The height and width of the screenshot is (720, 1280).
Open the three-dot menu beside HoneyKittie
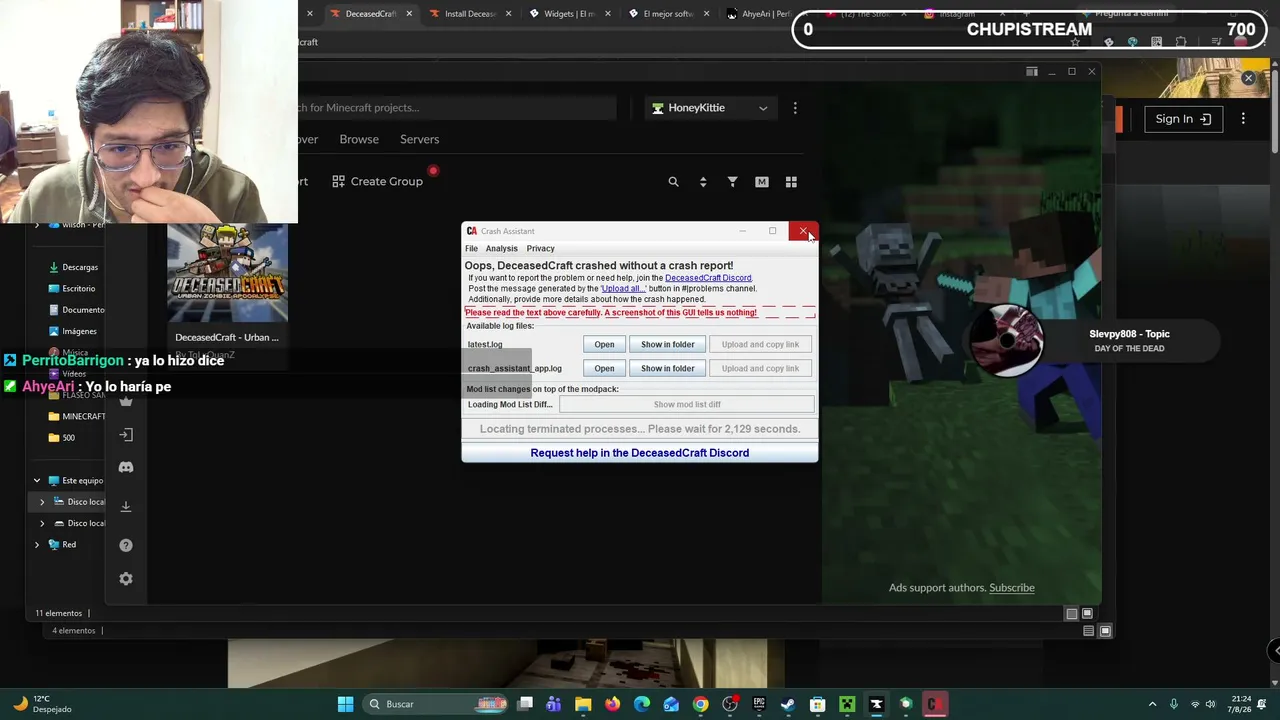(x=795, y=108)
